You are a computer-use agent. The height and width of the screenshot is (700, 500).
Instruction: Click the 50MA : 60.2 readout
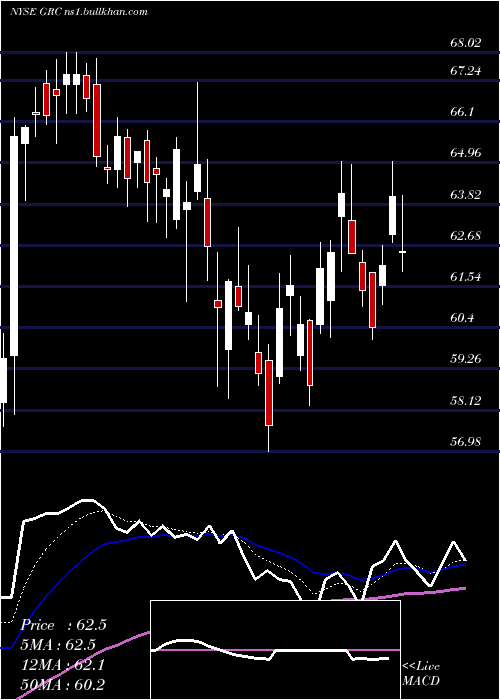point(64,684)
